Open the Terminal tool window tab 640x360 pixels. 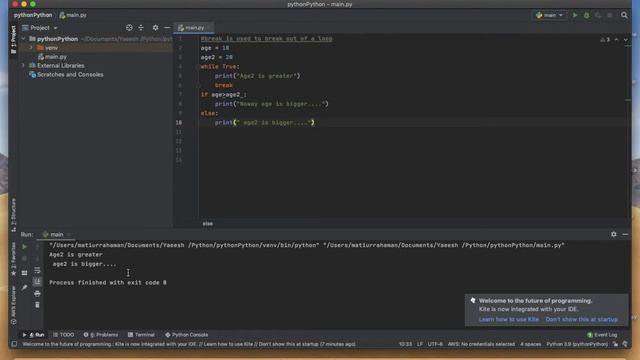point(141,335)
